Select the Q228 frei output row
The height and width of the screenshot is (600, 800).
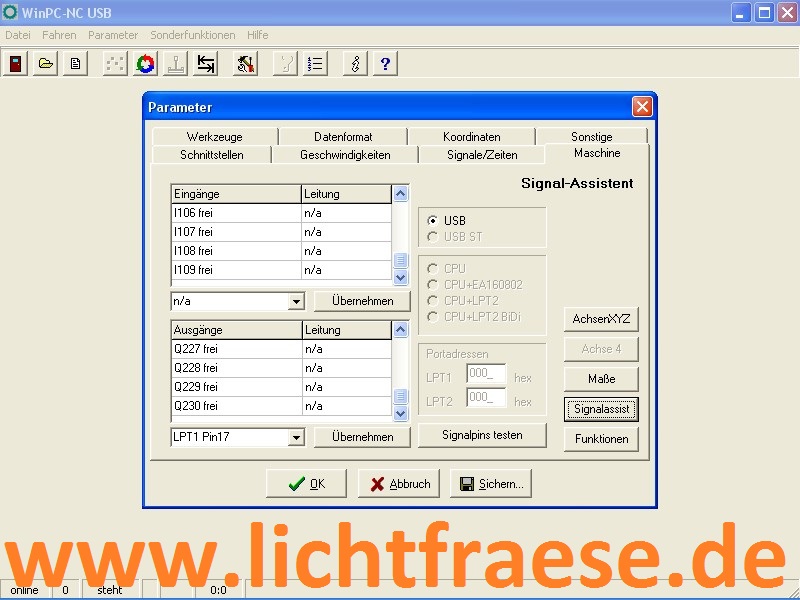click(x=282, y=368)
